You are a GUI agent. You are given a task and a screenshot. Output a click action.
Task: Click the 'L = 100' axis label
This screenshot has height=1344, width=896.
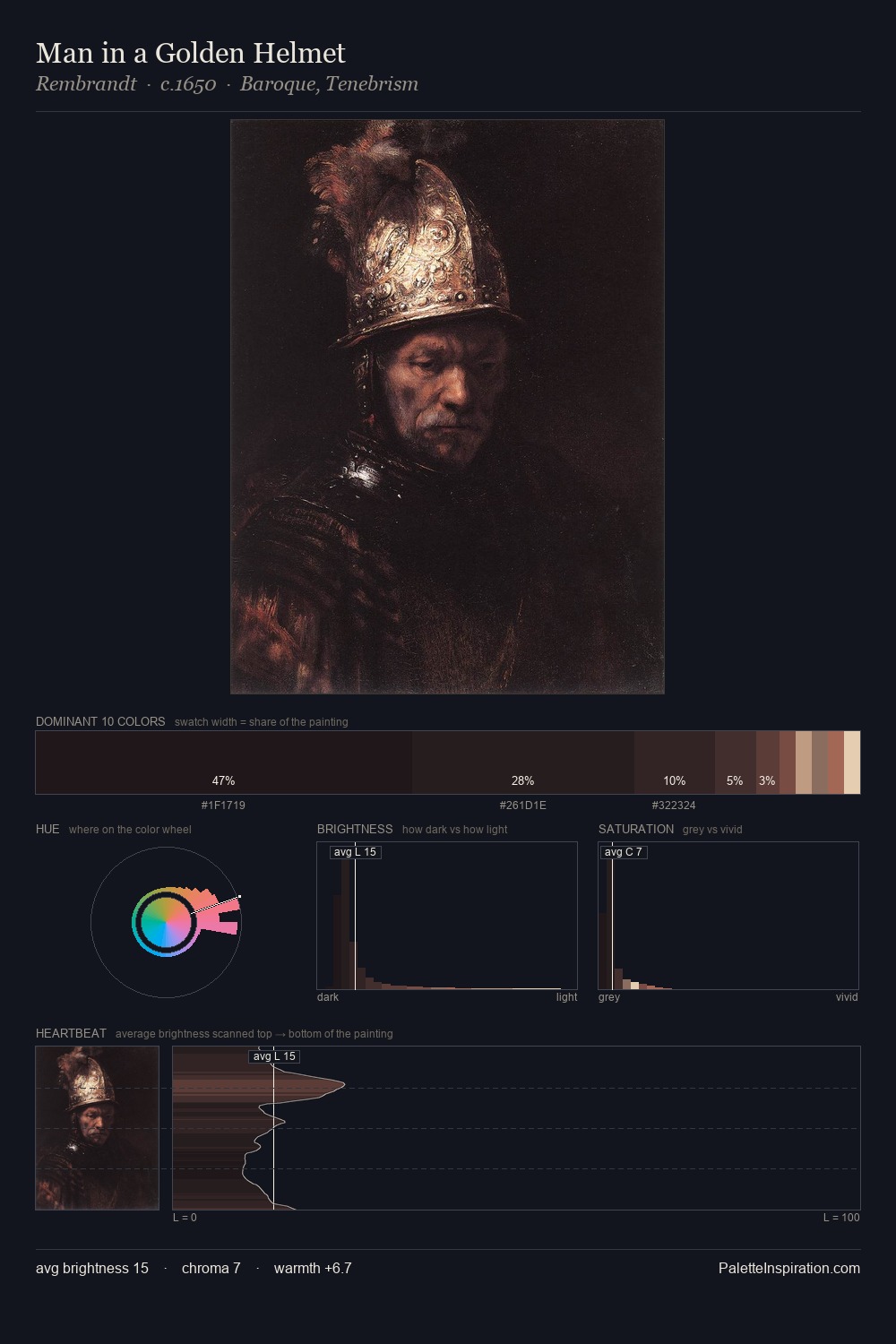point(841,1218)
